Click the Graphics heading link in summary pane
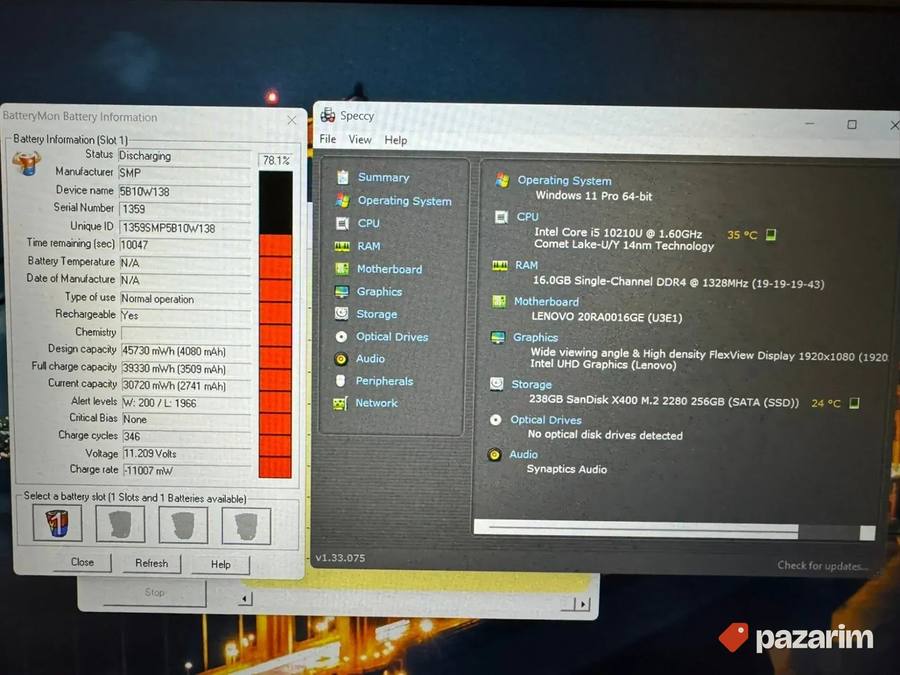 coord(535,338)
